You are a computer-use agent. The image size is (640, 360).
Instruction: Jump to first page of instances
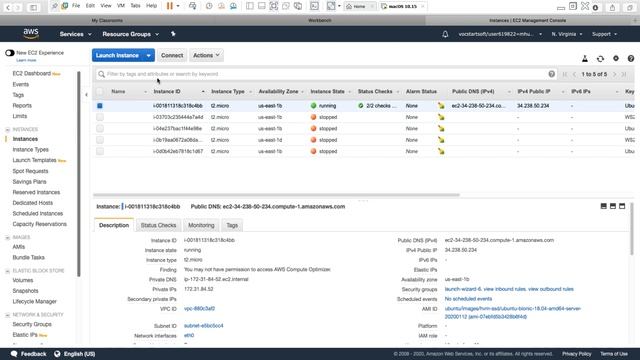click(x=565, y=74)
